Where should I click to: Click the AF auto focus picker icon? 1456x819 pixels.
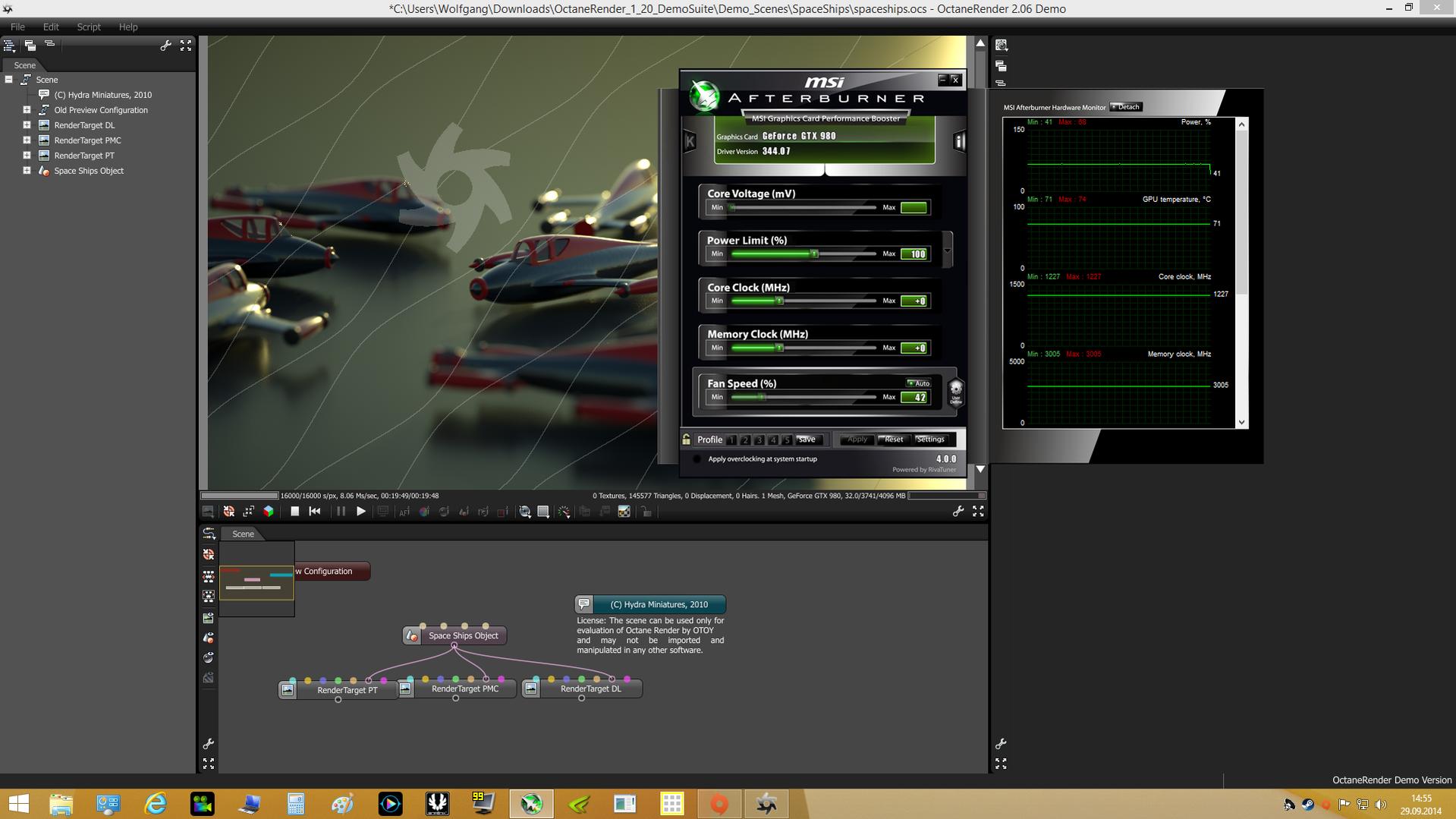404,512
